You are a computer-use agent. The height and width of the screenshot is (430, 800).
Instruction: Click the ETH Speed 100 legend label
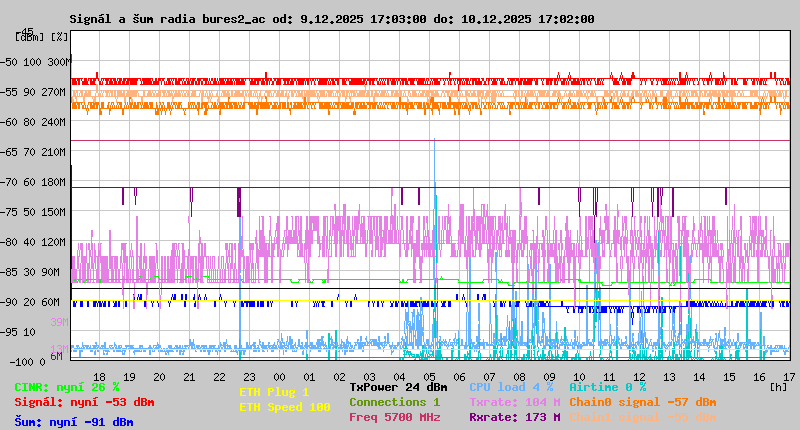point(285,407)
